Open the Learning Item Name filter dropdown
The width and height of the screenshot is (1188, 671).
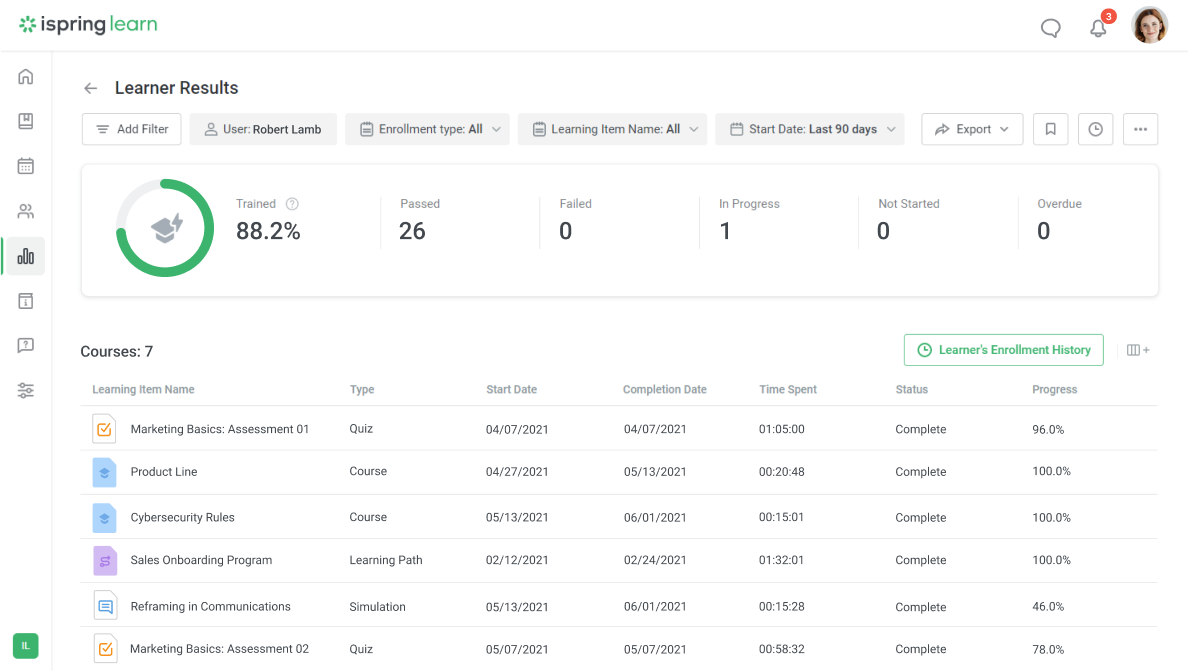coord(612,129)
